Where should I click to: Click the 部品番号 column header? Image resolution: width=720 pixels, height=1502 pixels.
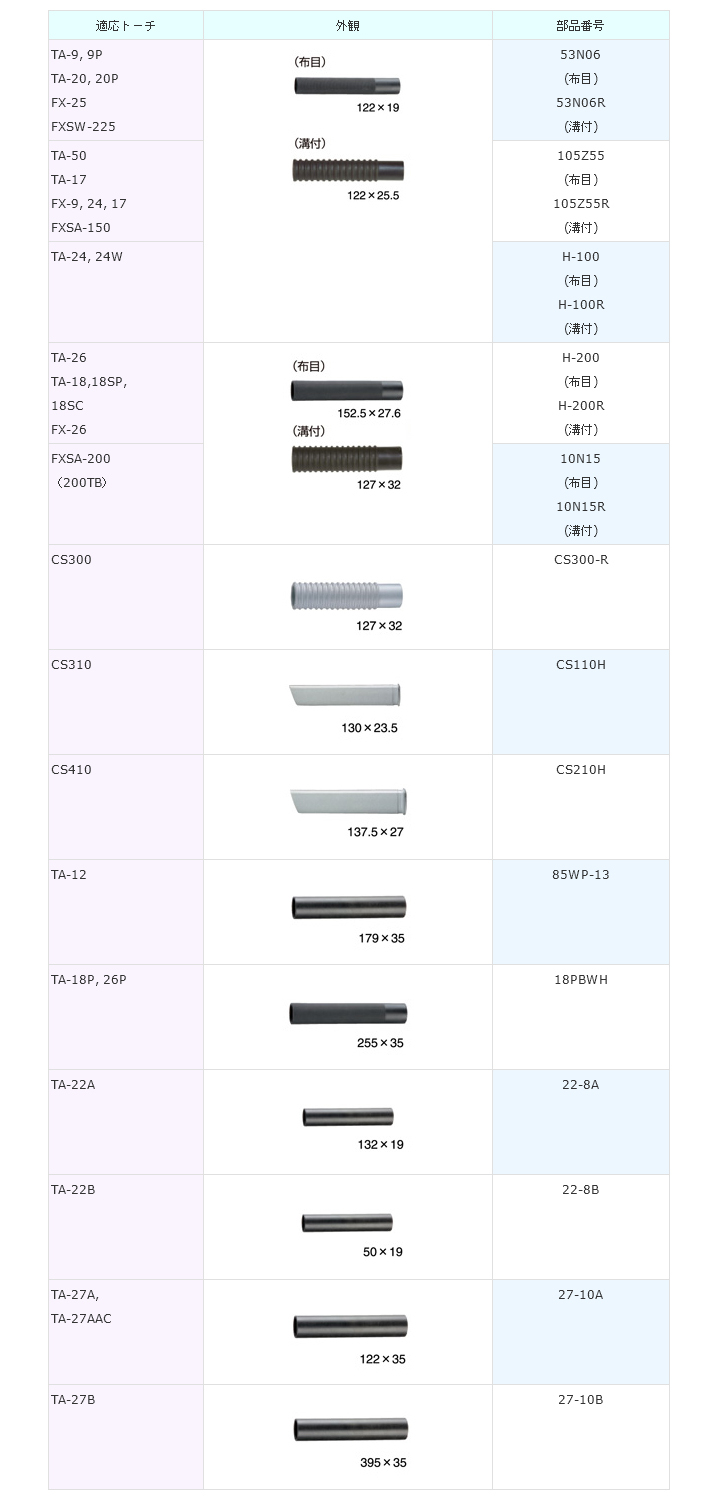pyautogui.click(x=580, y=25)
